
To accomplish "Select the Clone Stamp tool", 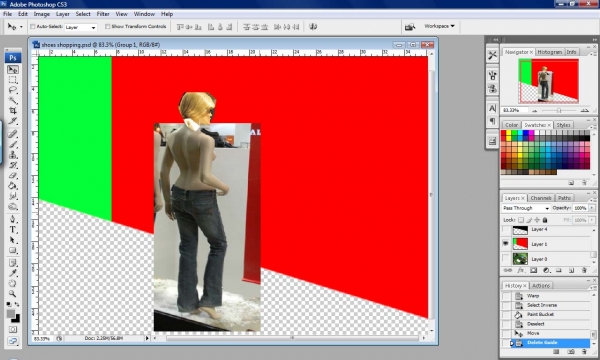I will click(13, 155).
